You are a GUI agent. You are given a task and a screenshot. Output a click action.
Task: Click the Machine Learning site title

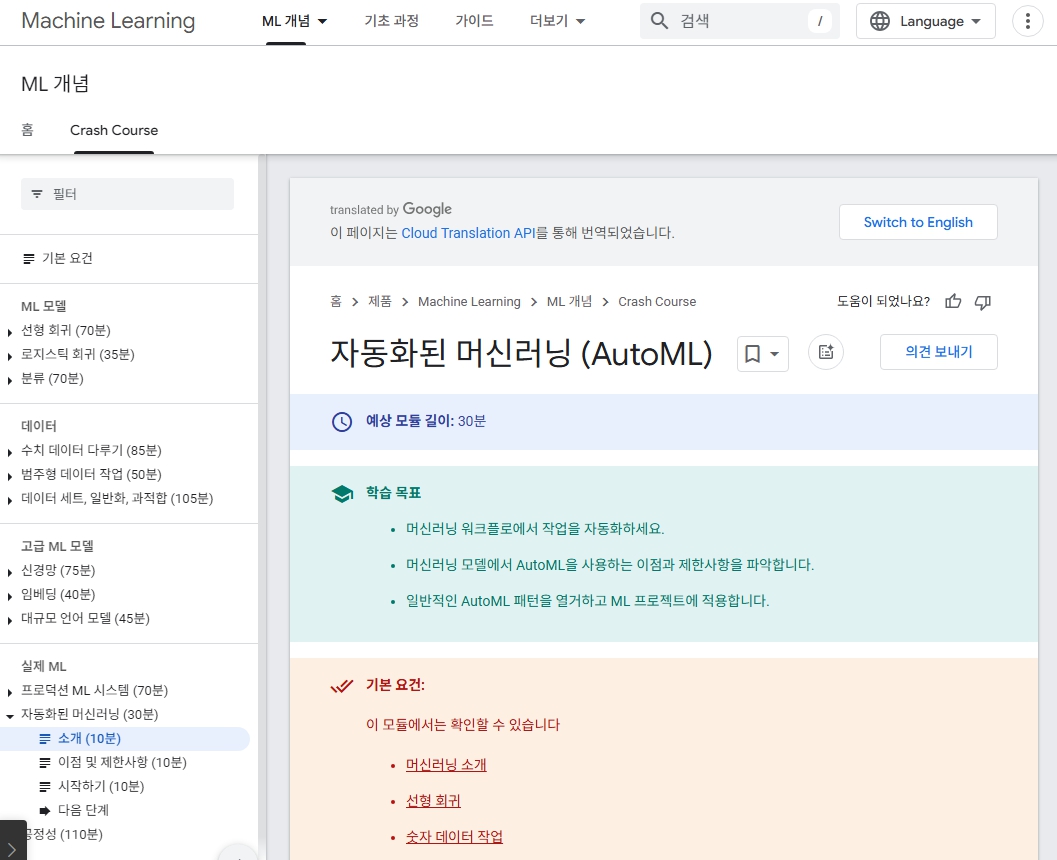(109, 21)
